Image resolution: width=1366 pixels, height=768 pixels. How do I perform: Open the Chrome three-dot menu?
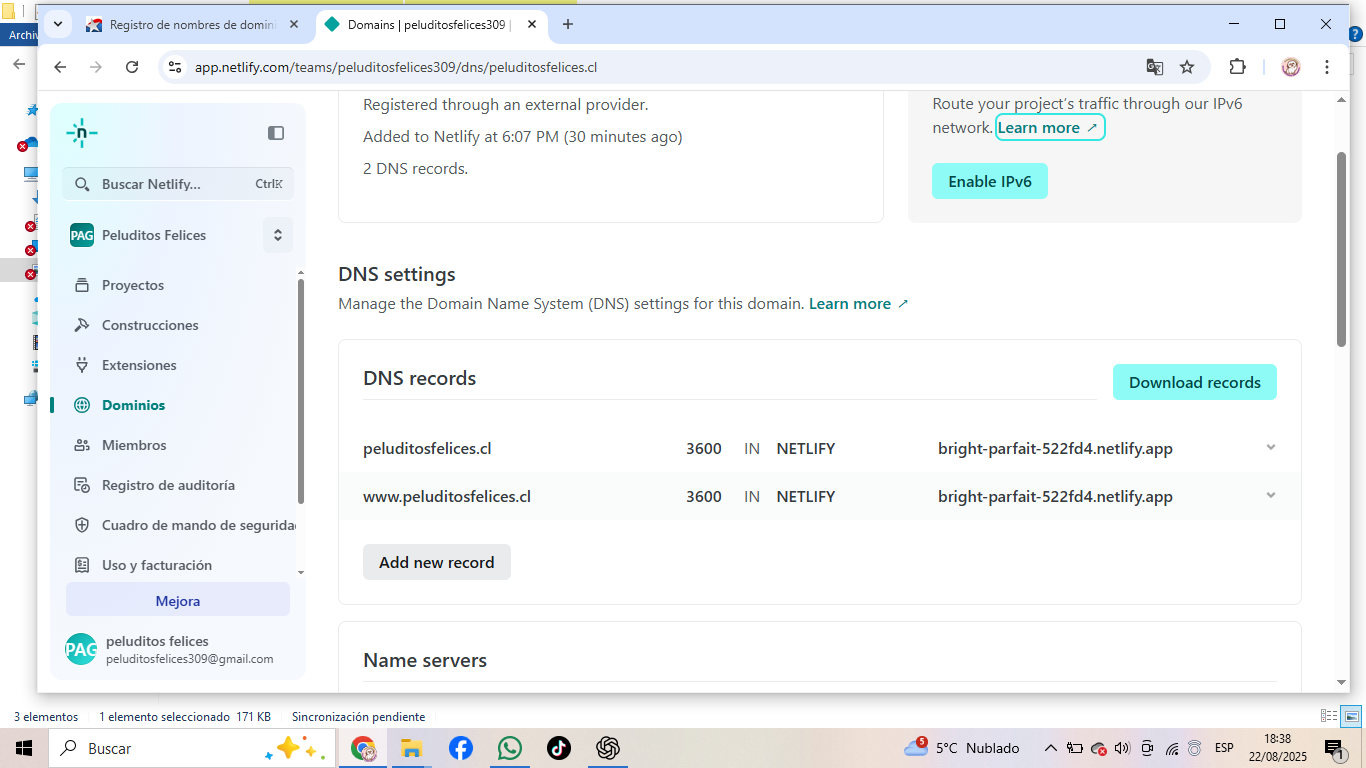tap(1327, 67)
